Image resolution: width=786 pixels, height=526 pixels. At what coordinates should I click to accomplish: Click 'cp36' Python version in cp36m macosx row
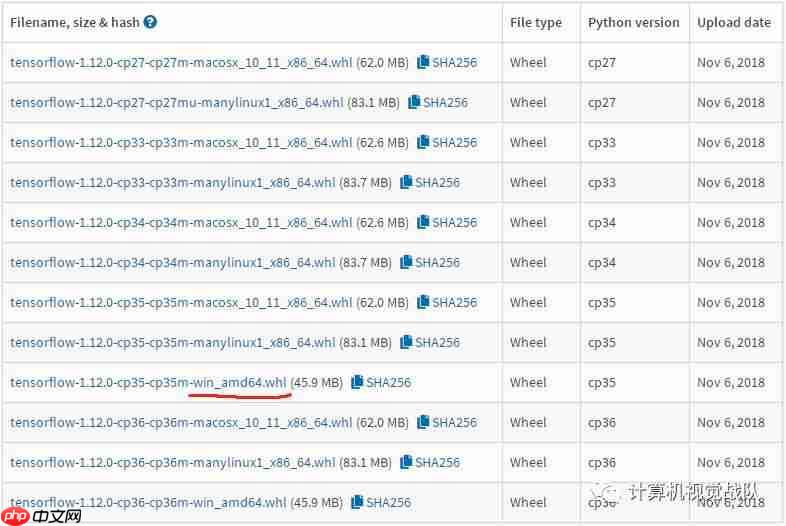pyautogui.click(x=602, y=423)
